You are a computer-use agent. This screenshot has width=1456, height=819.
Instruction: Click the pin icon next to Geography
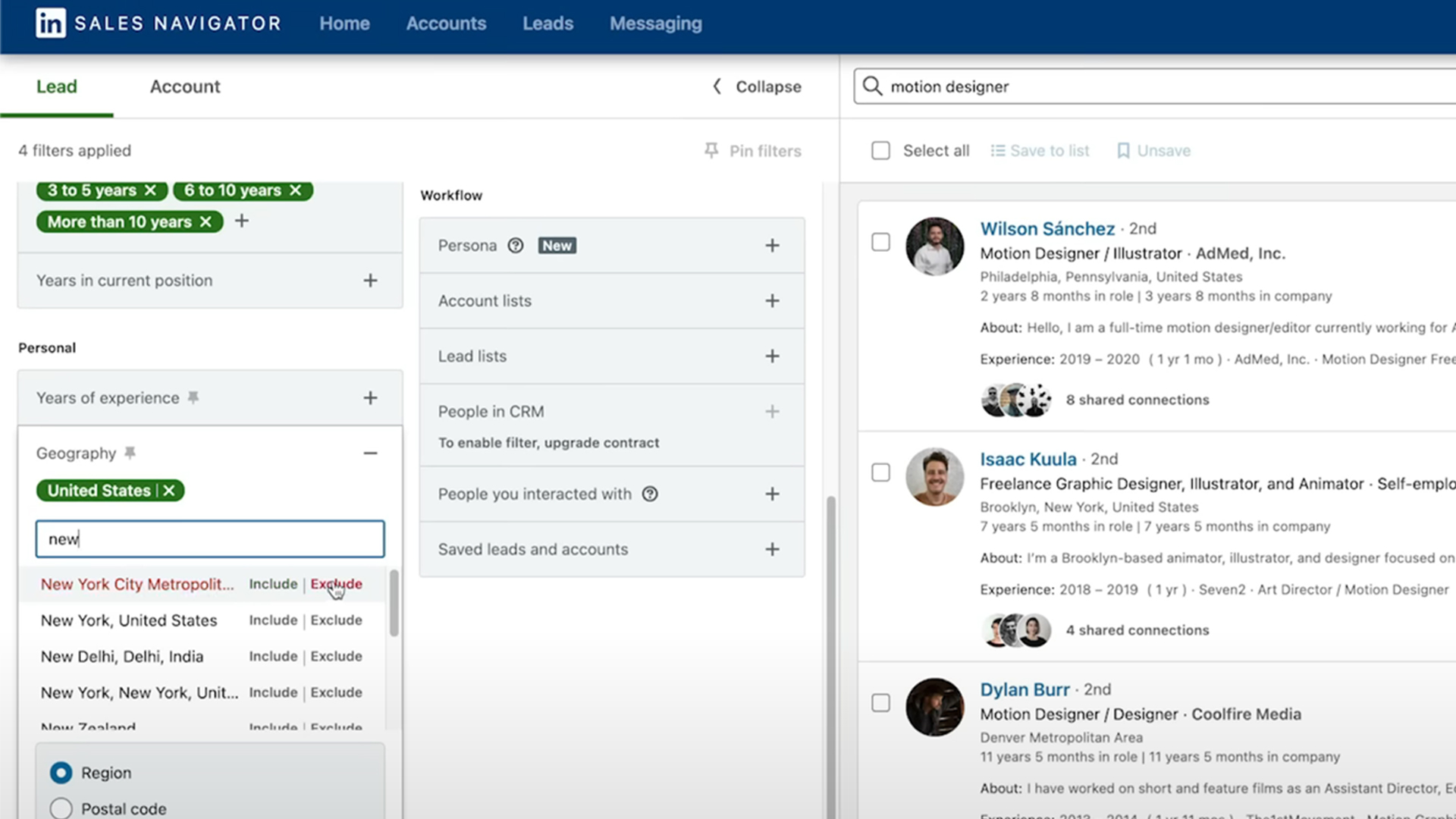click(x=130, y=453)
